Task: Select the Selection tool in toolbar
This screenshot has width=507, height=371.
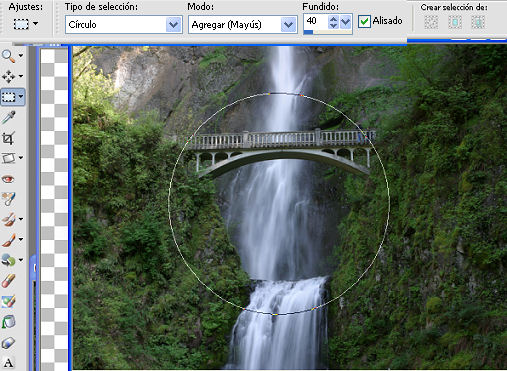Action: pos(9,97)
